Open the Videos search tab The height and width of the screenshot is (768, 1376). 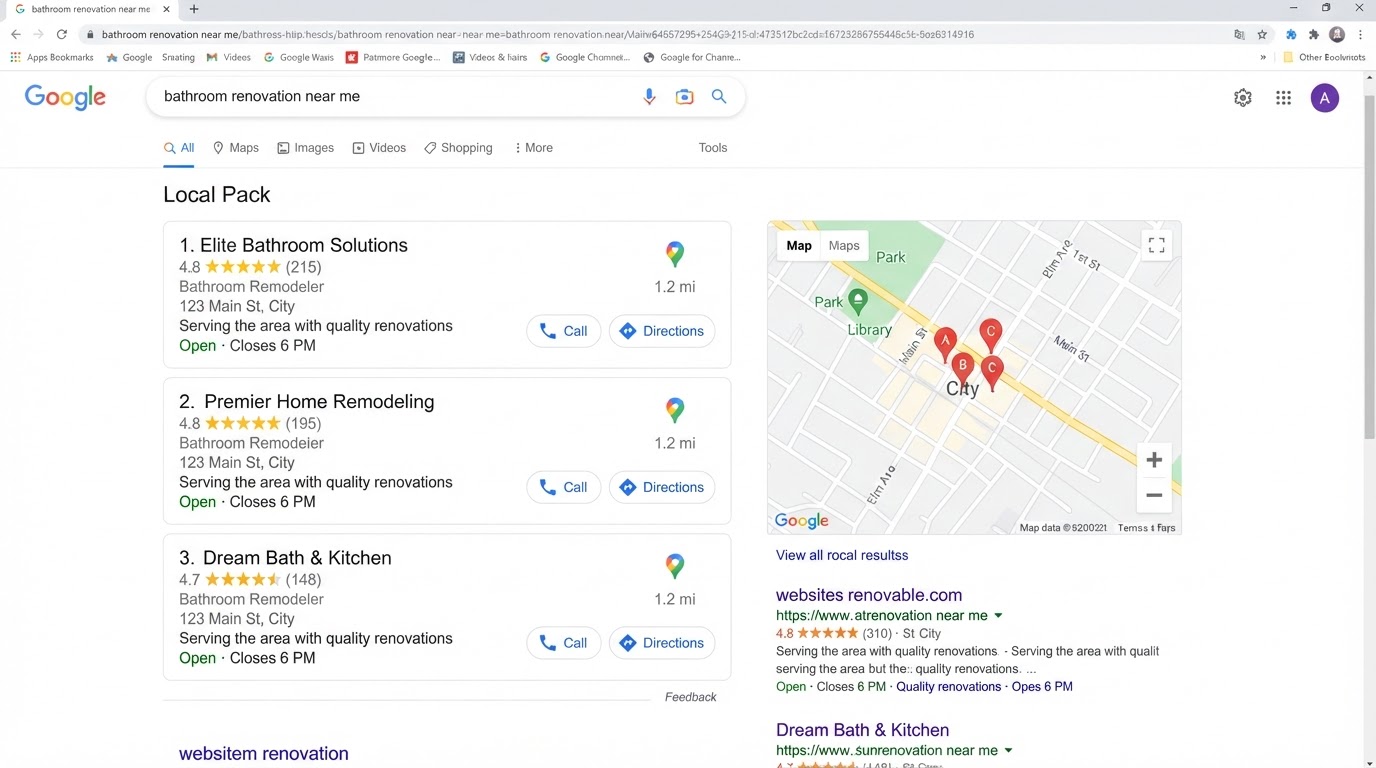379,148
